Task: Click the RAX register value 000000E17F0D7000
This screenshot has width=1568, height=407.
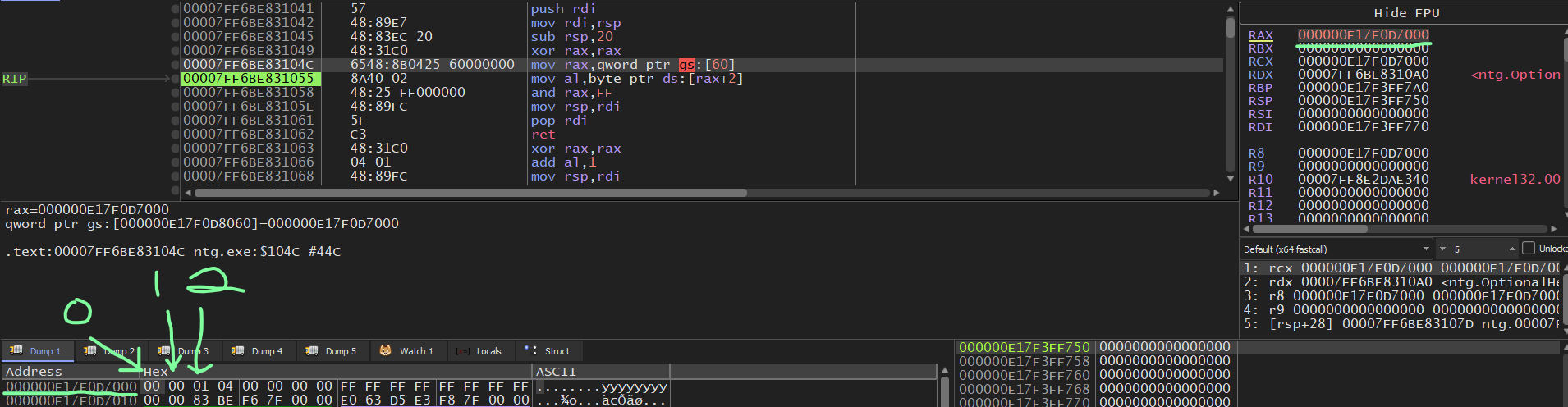Action: click(x=1363, y=35)
